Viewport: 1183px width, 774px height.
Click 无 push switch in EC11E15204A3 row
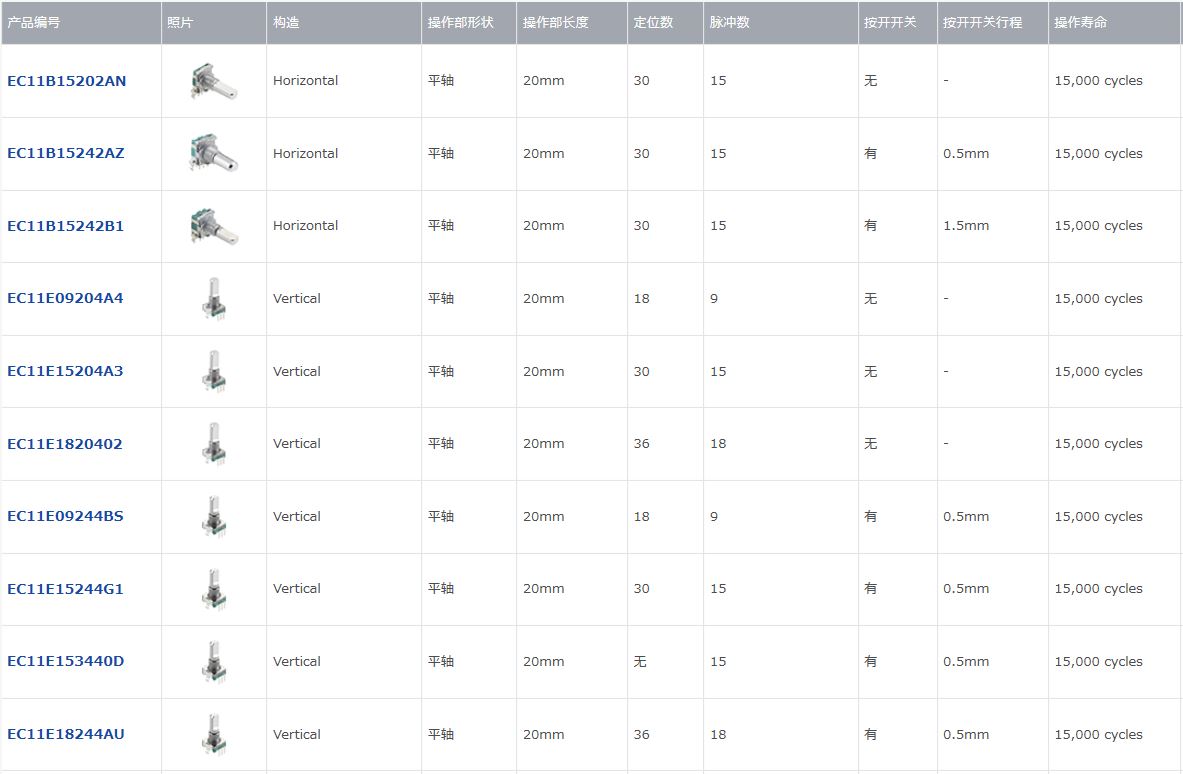(871, 371)
